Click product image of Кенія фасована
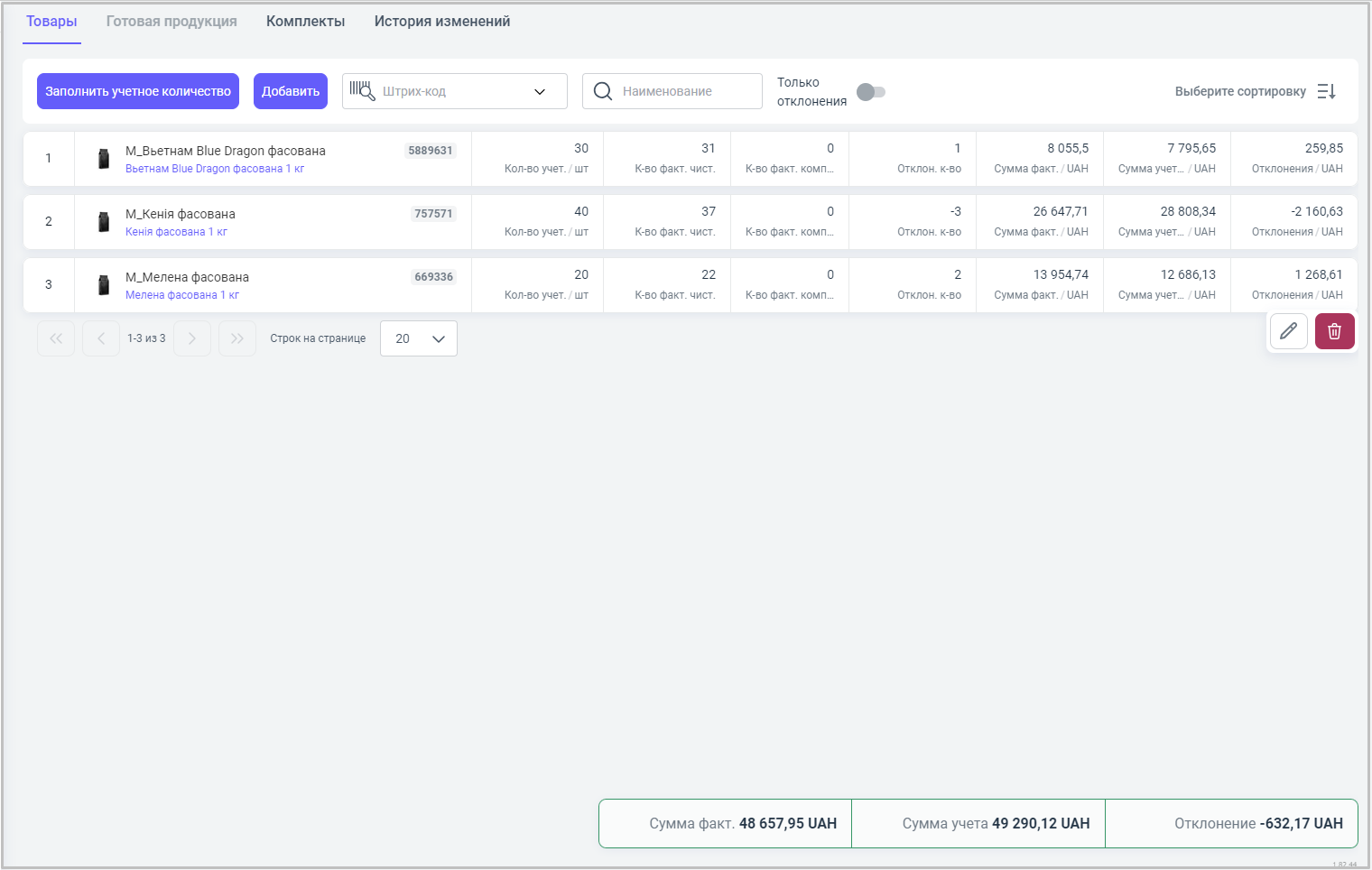The height and width of the screenshot is (870, 1372). click(x=104, y=222)
